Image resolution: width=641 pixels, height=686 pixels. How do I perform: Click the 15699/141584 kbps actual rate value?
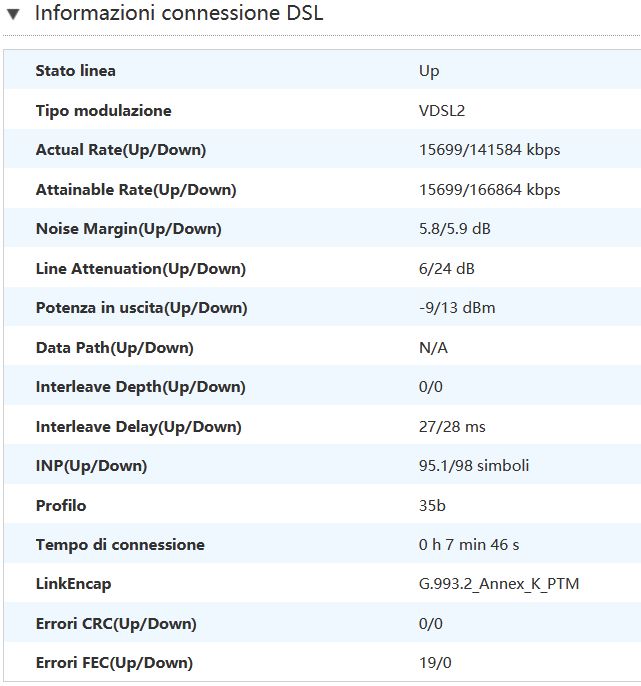click(x=489, y=150)
